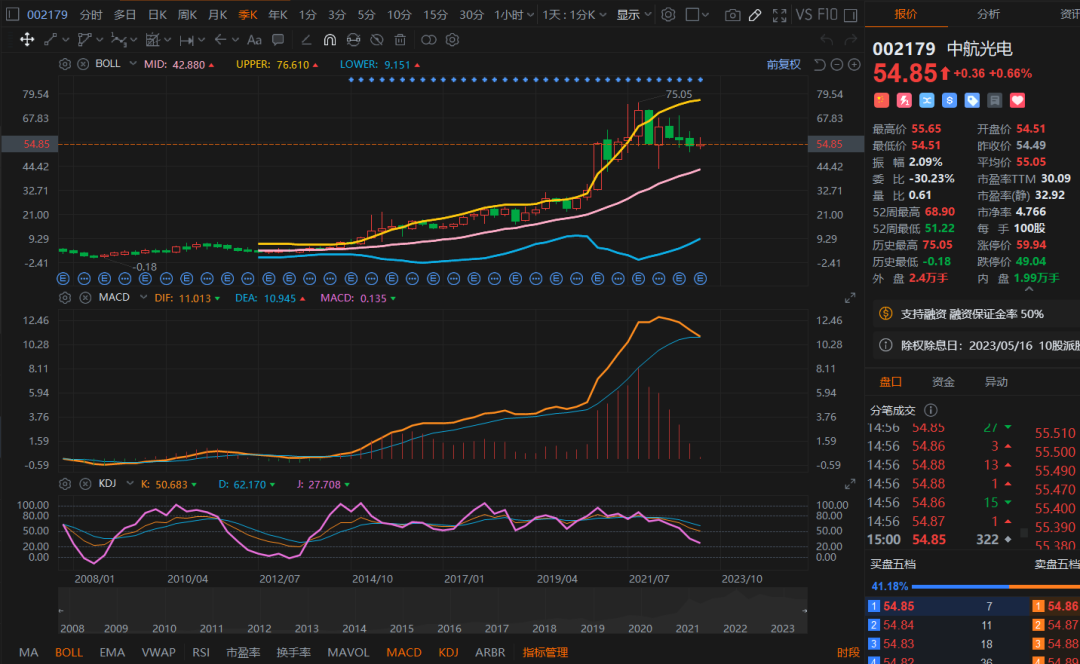Open BOLL indicator settings gear
Screen dimensions: 1080x664
pos(65,64)
